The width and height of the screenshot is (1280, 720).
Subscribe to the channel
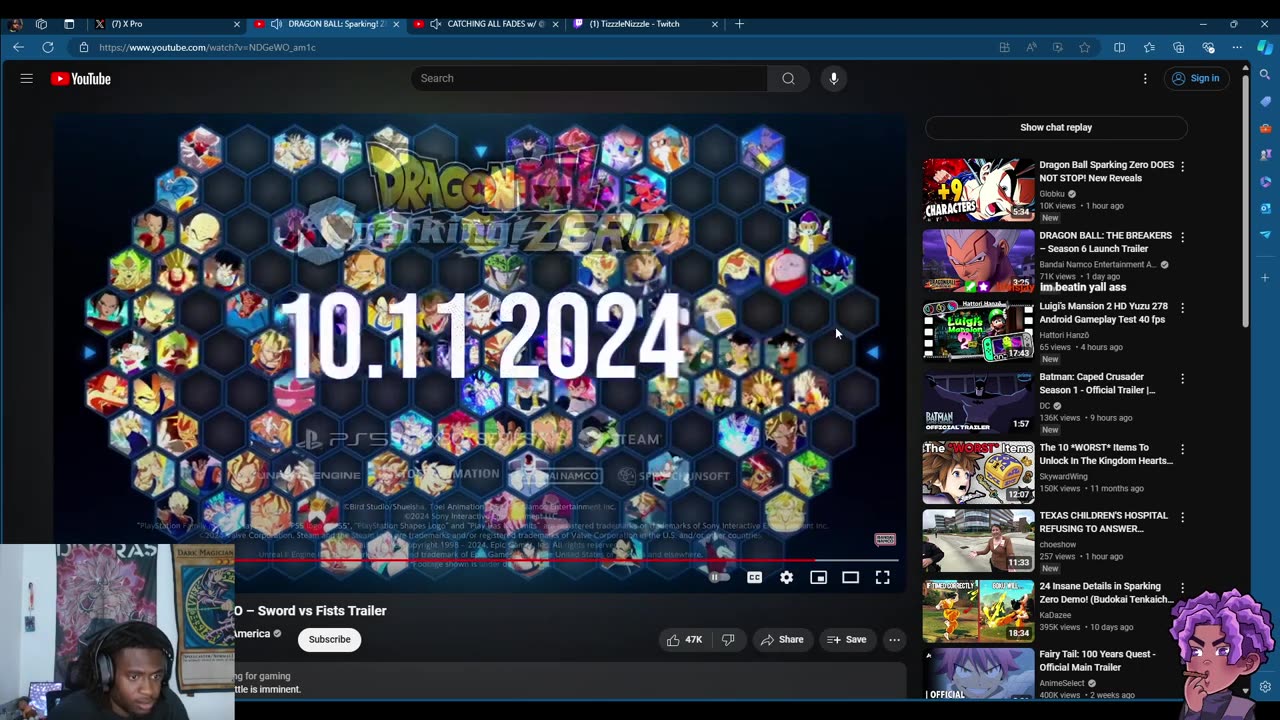(x=330, y=639)
